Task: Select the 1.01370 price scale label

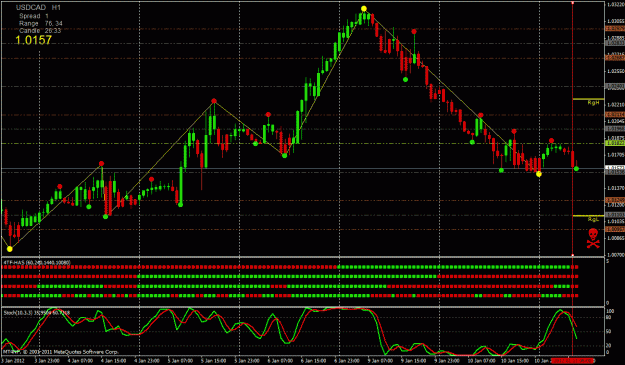Action: 615,188
